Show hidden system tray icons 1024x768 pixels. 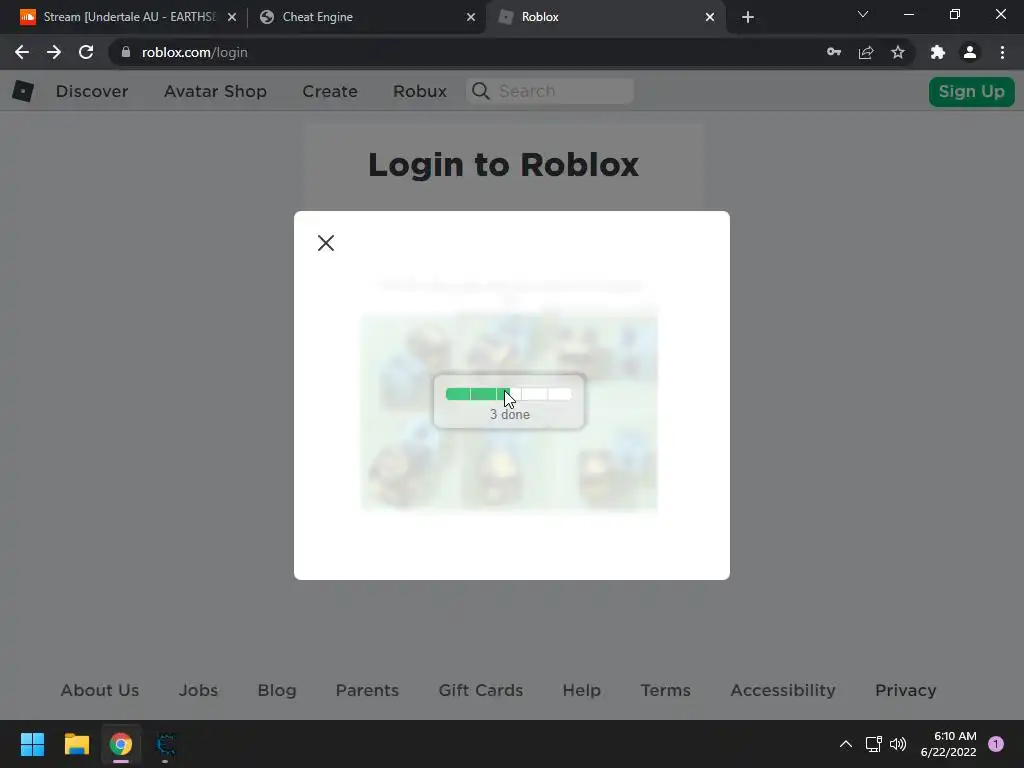[846, 744]
